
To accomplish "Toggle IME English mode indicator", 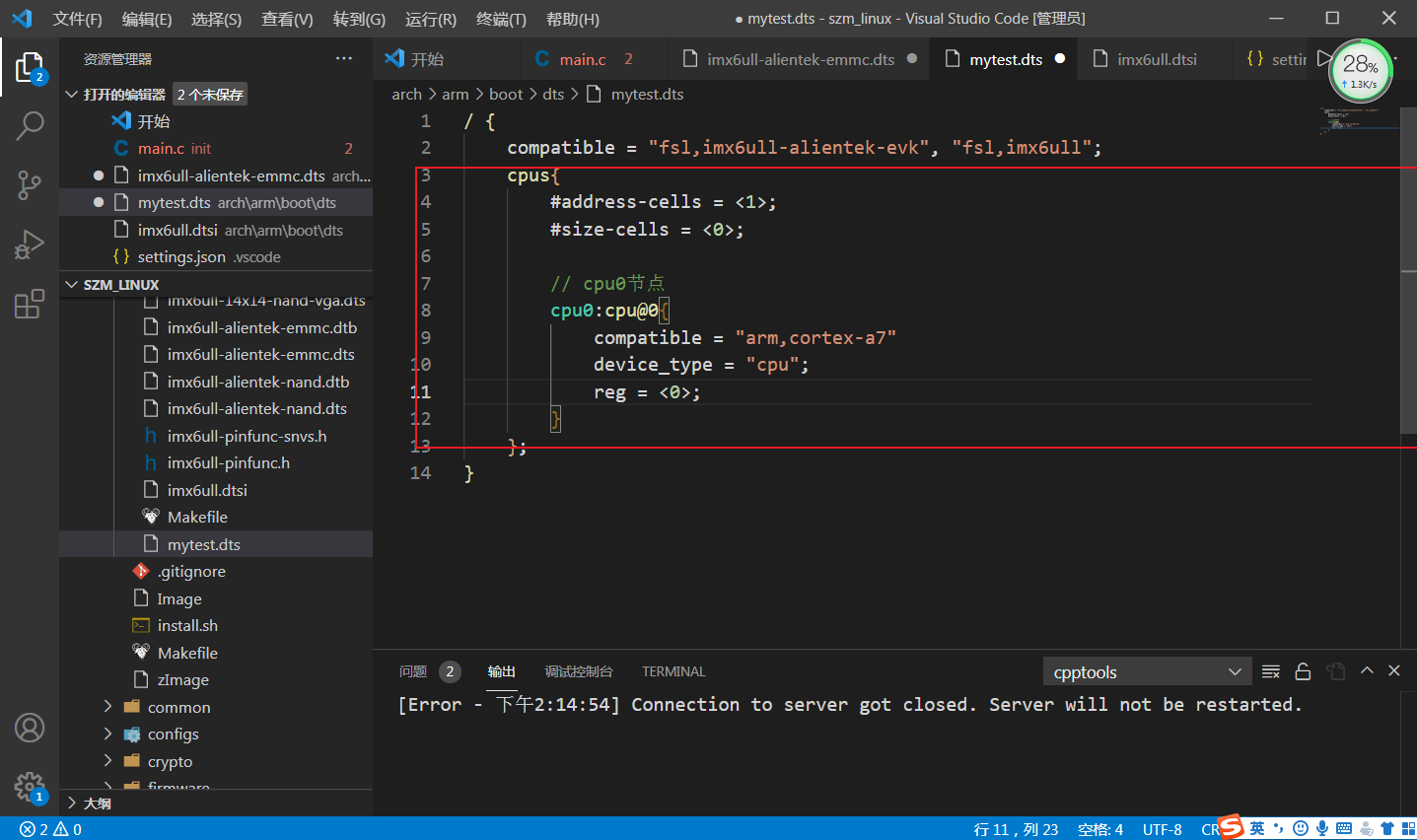I will click(1257, 828).
